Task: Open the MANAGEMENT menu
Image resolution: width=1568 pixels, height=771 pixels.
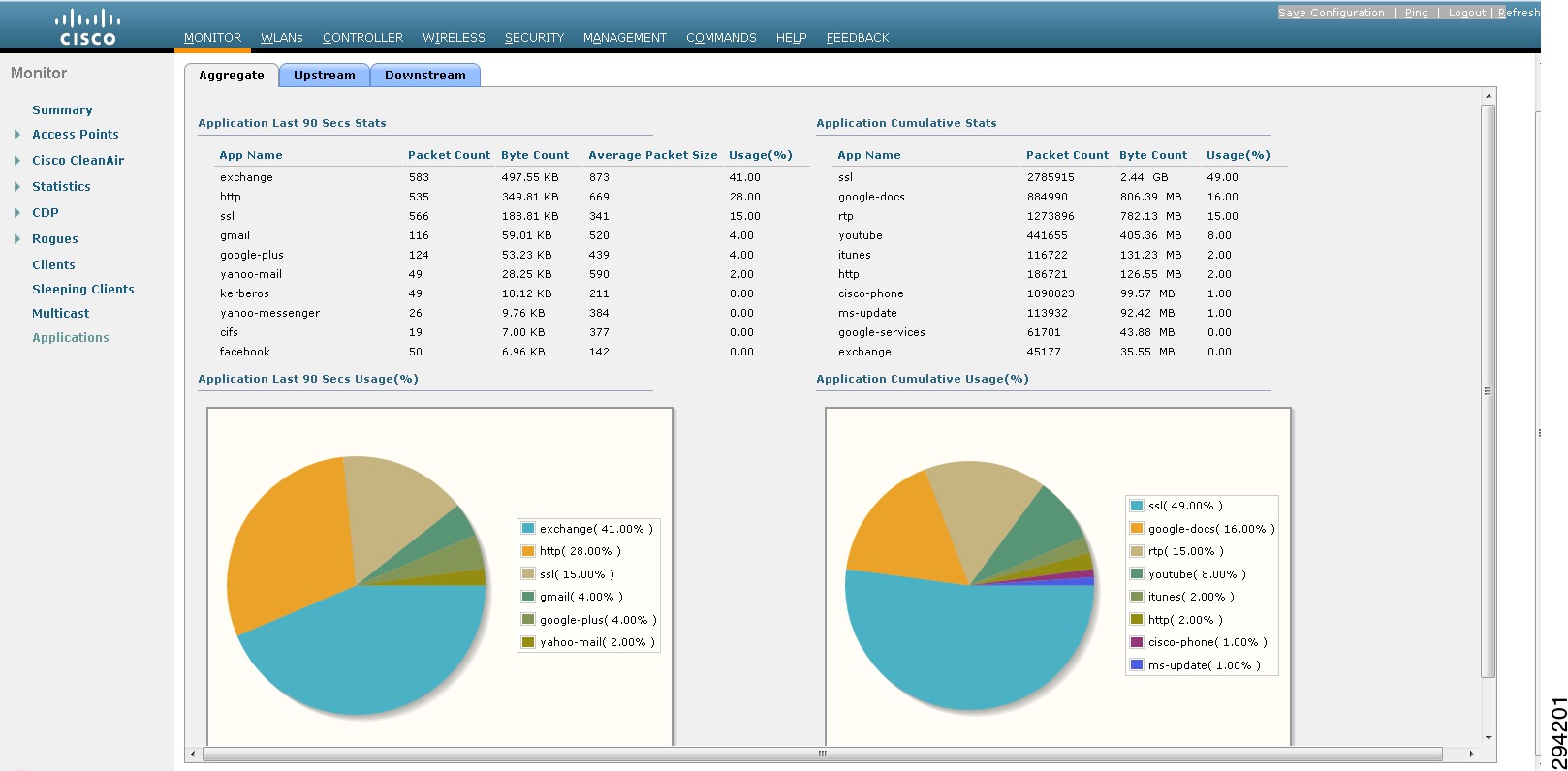Action: (x=625, y=38)
